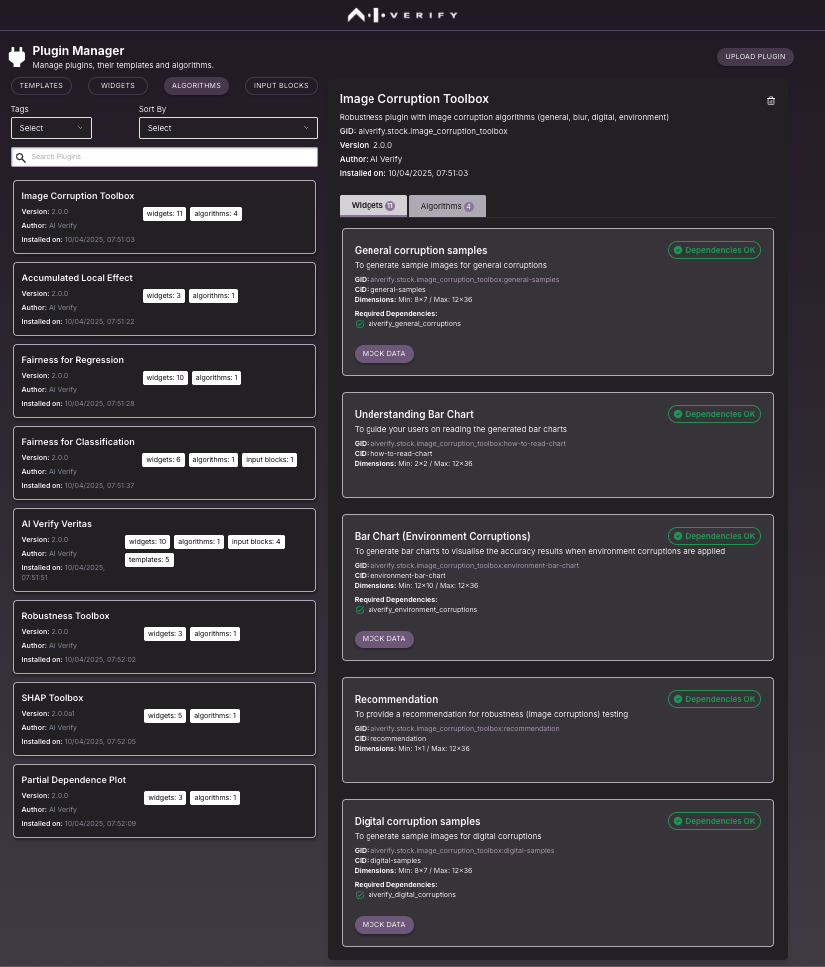Click 'templates: 5' chip on AI Verify Veritas

coord(149,560)
